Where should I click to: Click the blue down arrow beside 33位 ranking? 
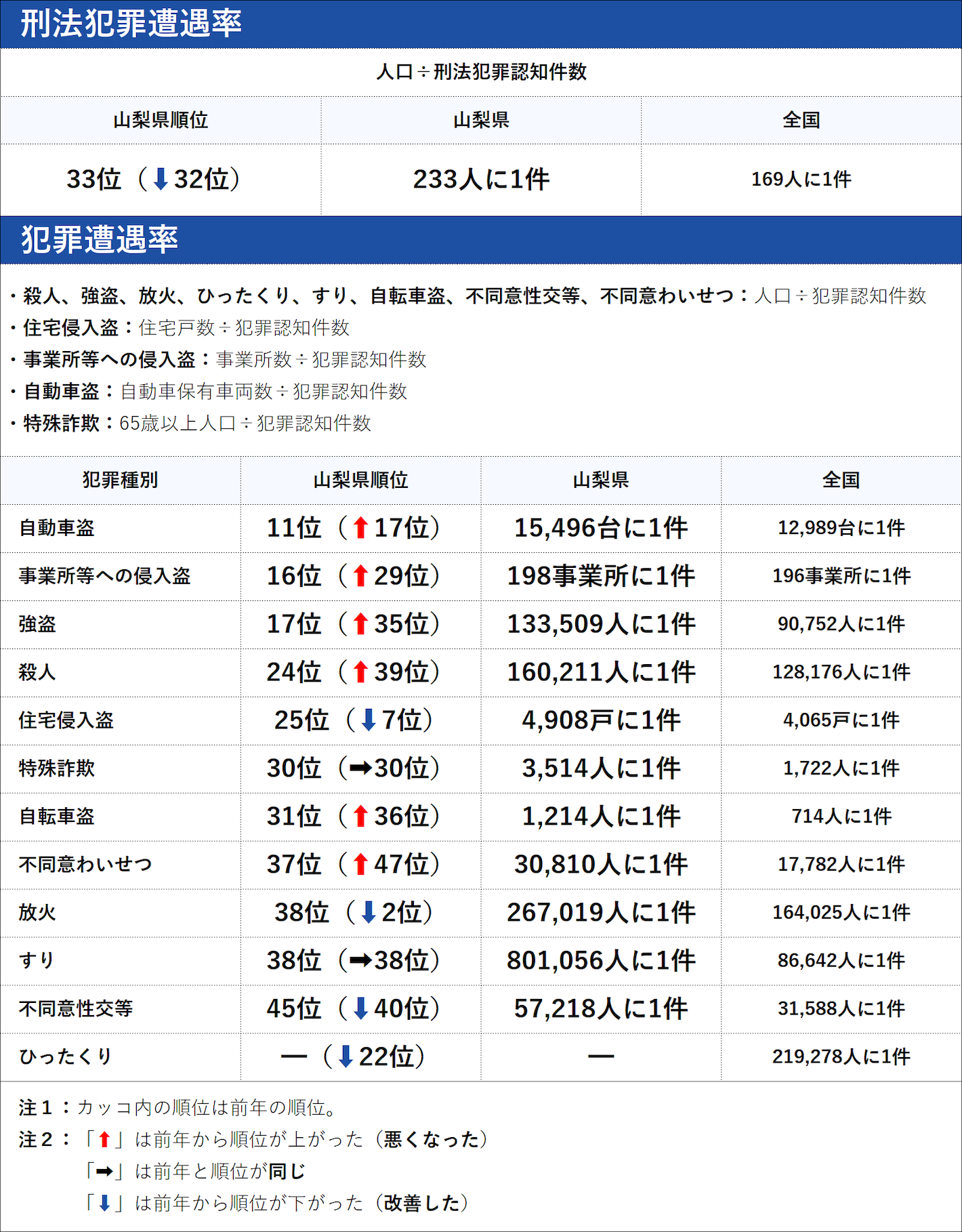click(x=161, y=180)
